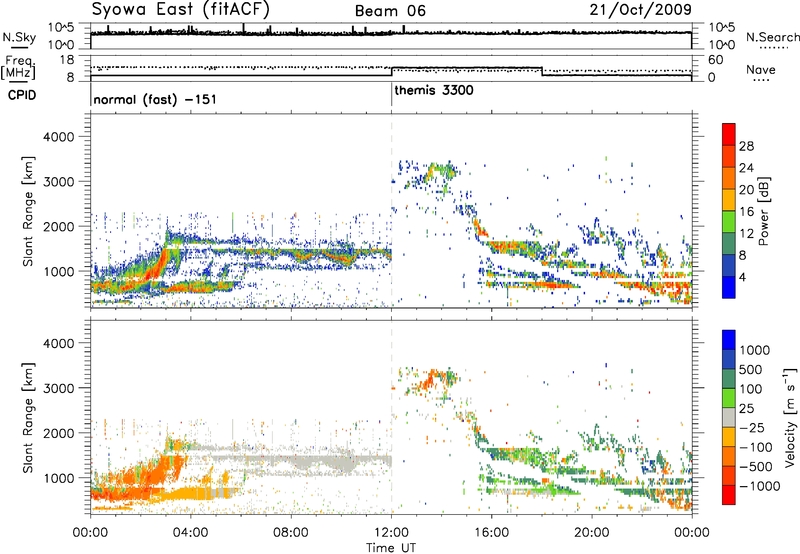Click the 28 tick on power colorbar
800x554 pixels.
[746, 146]
